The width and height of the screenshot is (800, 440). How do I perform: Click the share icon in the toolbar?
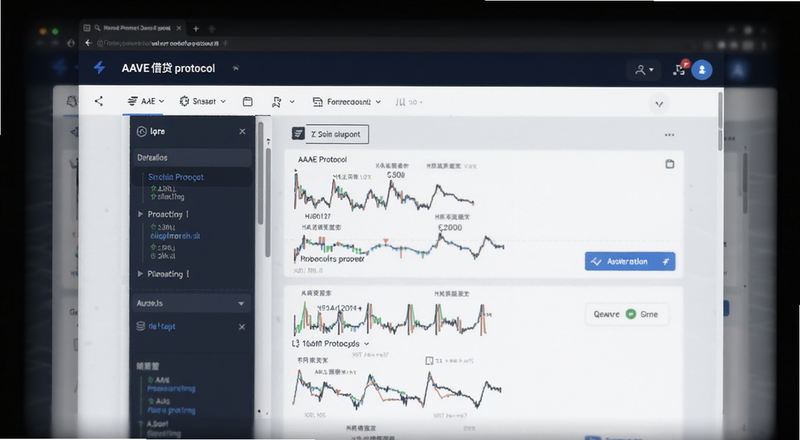99,102
